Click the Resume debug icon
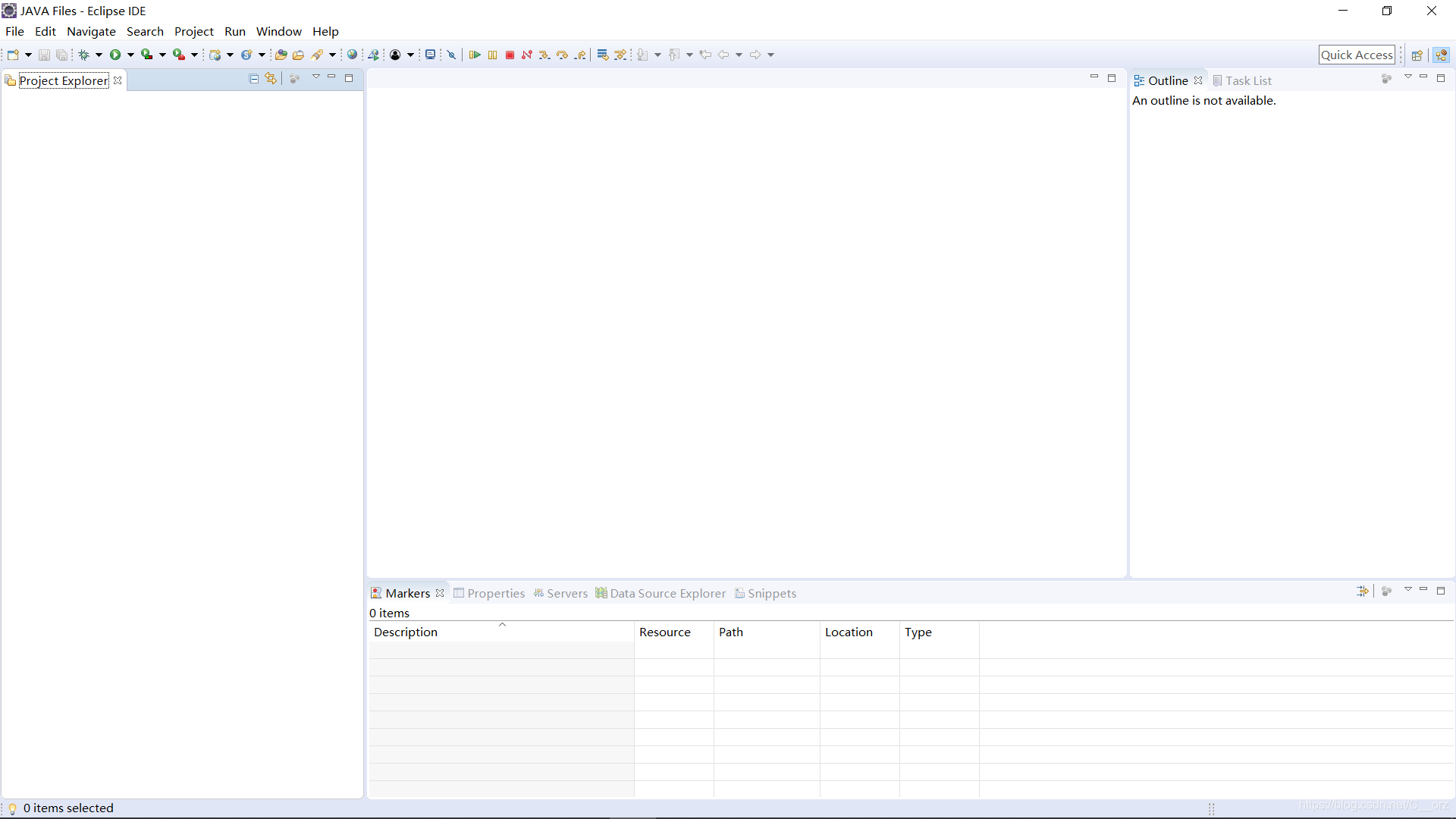This screenshot has width=1456, height=819. pyautogui.click(x=475, y=55)
